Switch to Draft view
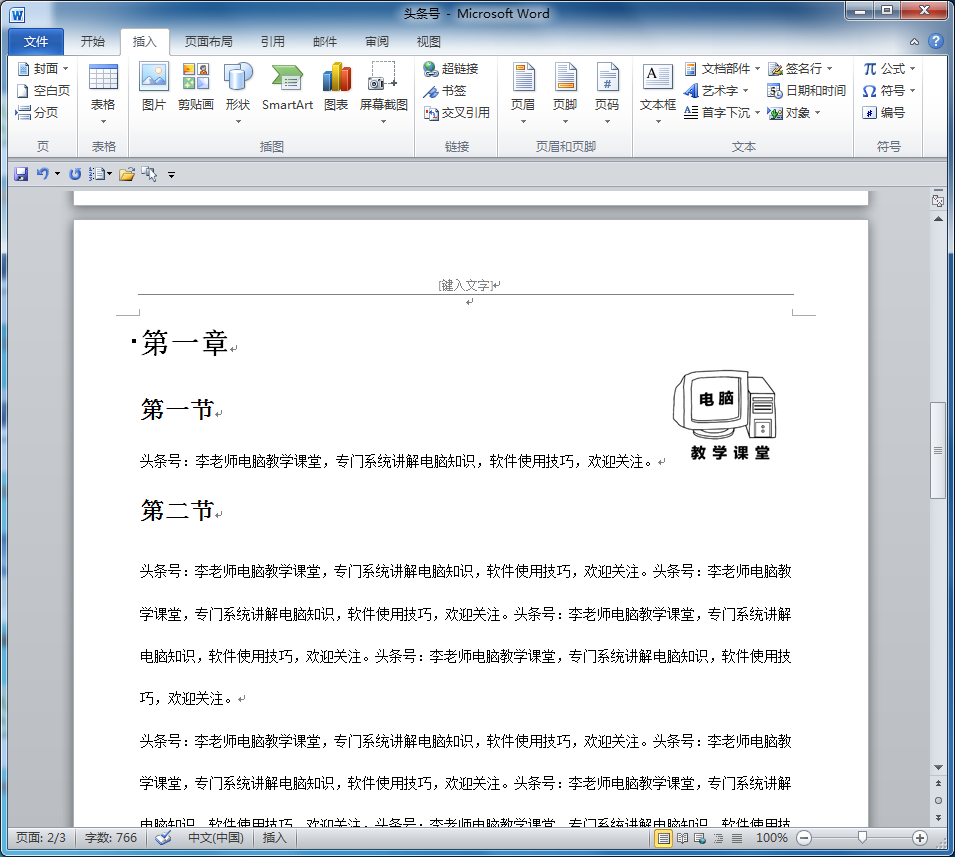This screenshot has height=857, width=955. coord(737,838)
